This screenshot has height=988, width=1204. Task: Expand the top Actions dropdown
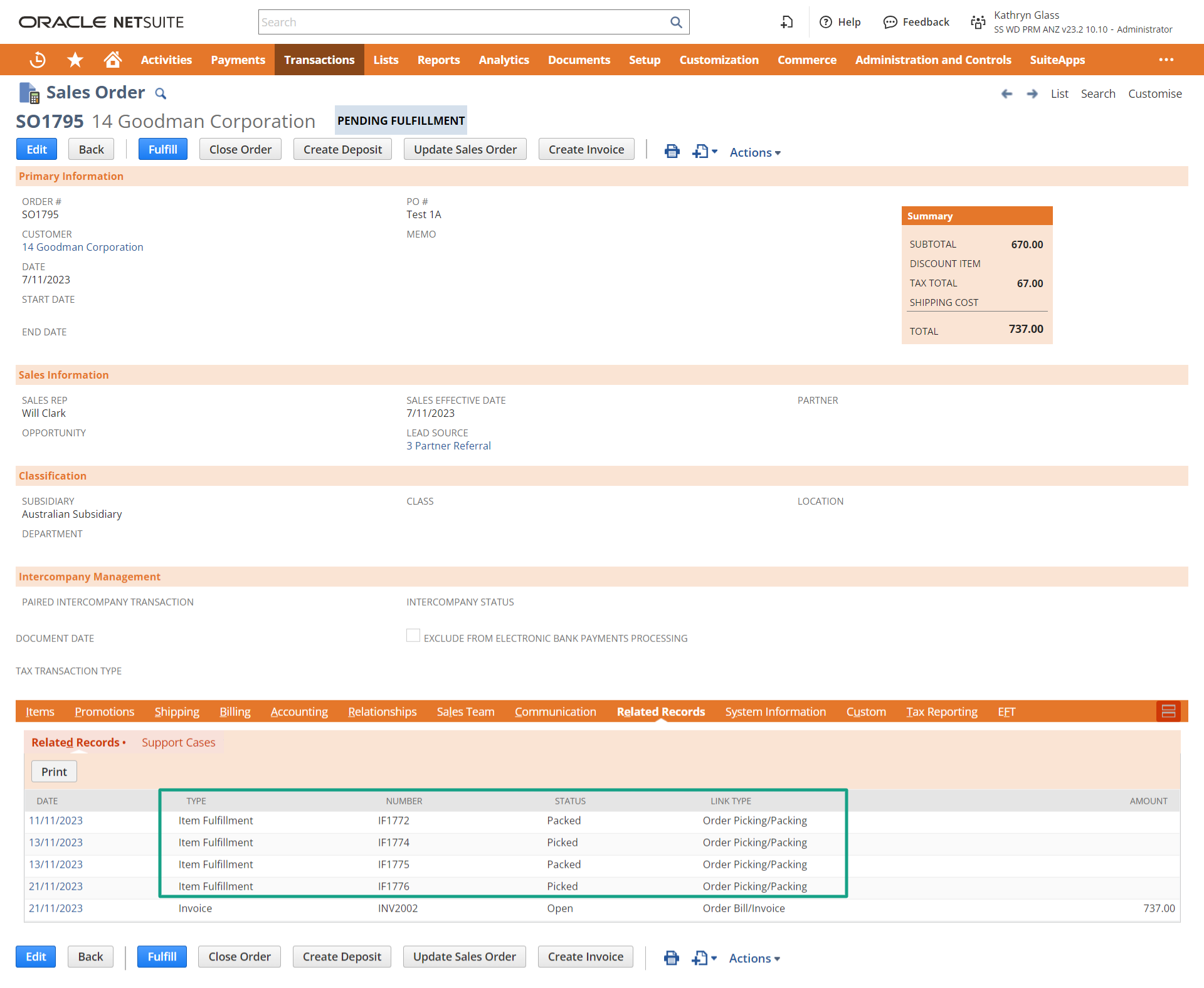(x=755, y=152)
